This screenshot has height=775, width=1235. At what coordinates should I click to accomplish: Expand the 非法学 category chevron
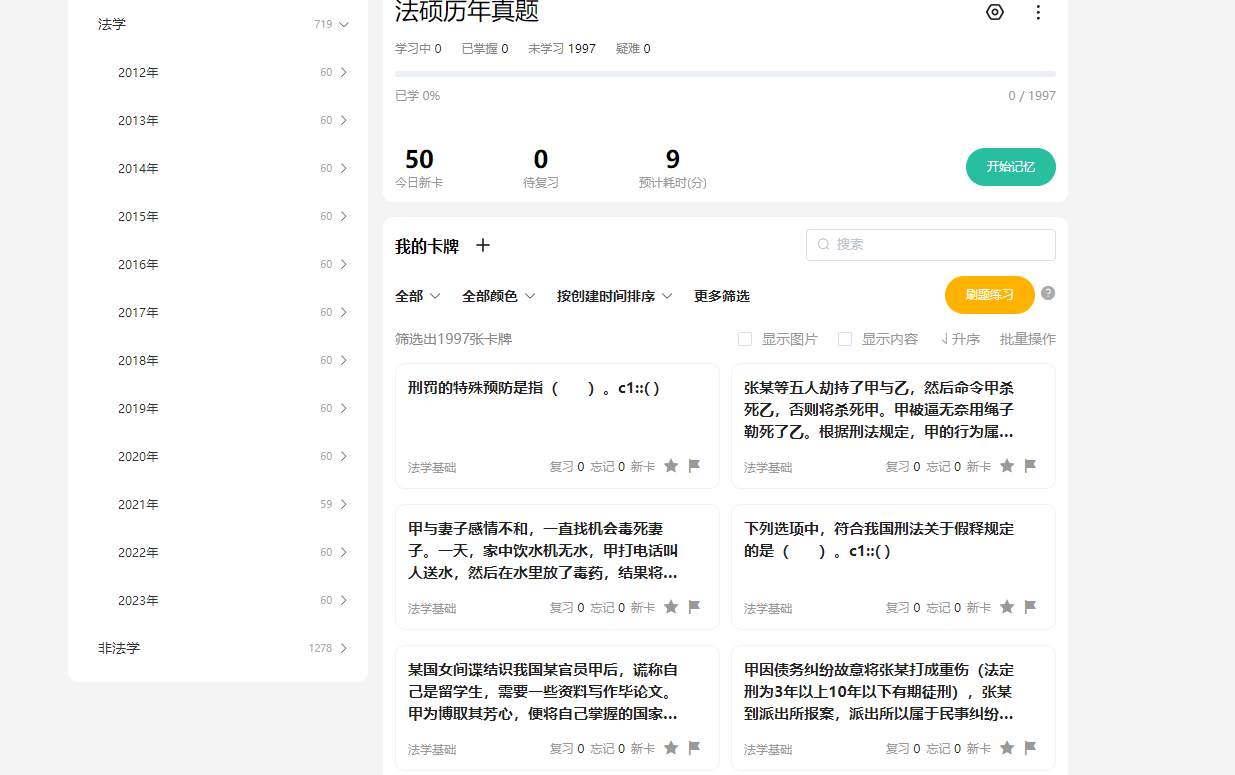[x=344, y=648]
